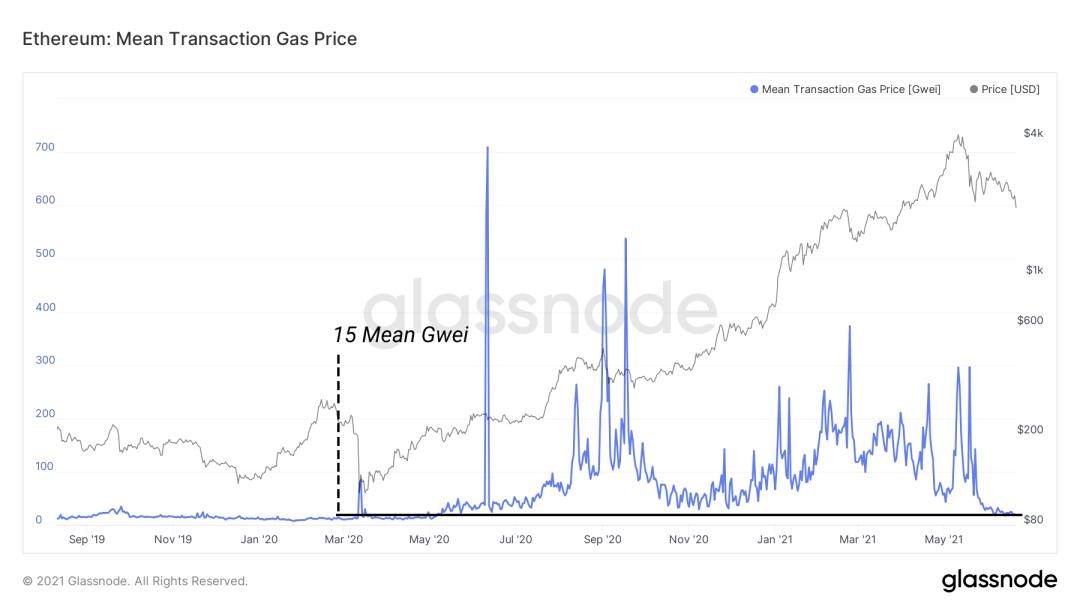Select the May '21 x-axis label
The image size is (1080, 608).
point(944,539)
